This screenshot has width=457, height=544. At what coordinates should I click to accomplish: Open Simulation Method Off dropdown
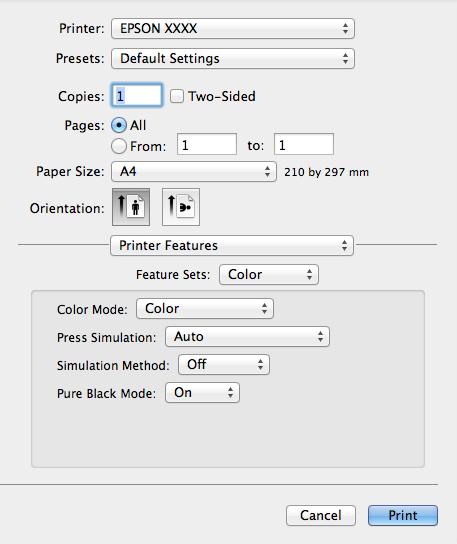(x=224, y=365)
